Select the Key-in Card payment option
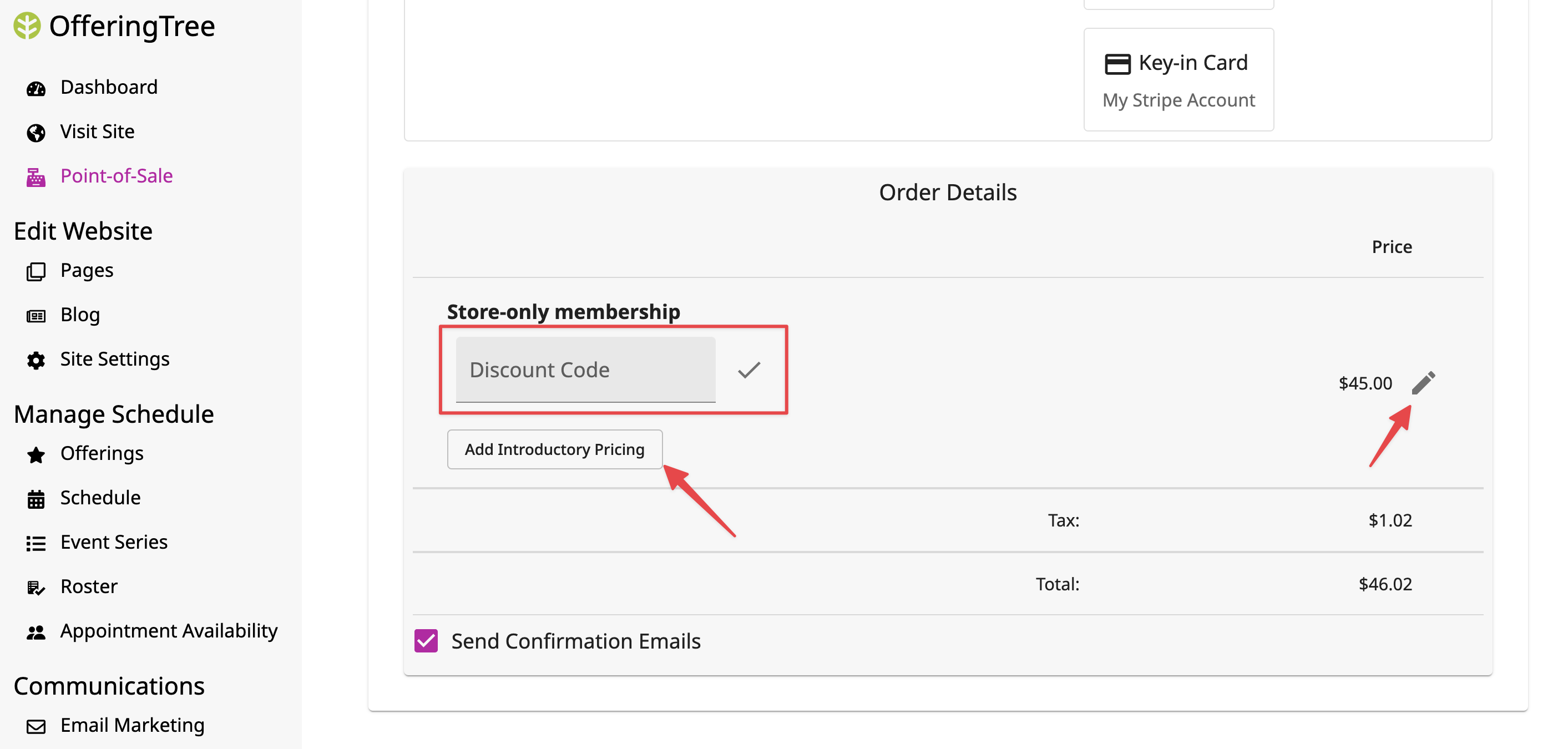The image size is (1568, 749). [1178, 79]
